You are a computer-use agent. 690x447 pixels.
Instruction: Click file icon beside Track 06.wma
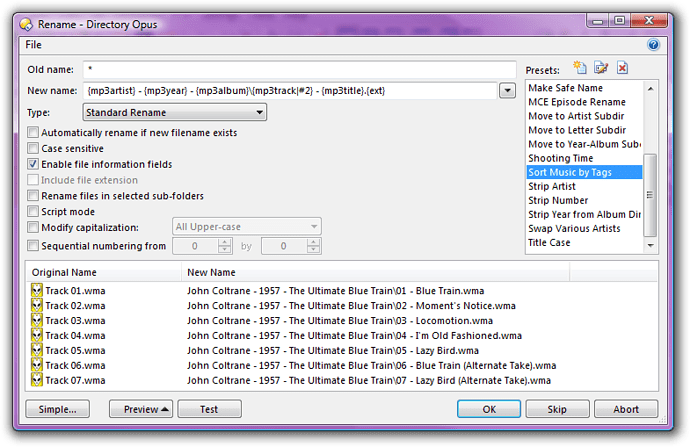pyautogui.click(x=37, y=366)
